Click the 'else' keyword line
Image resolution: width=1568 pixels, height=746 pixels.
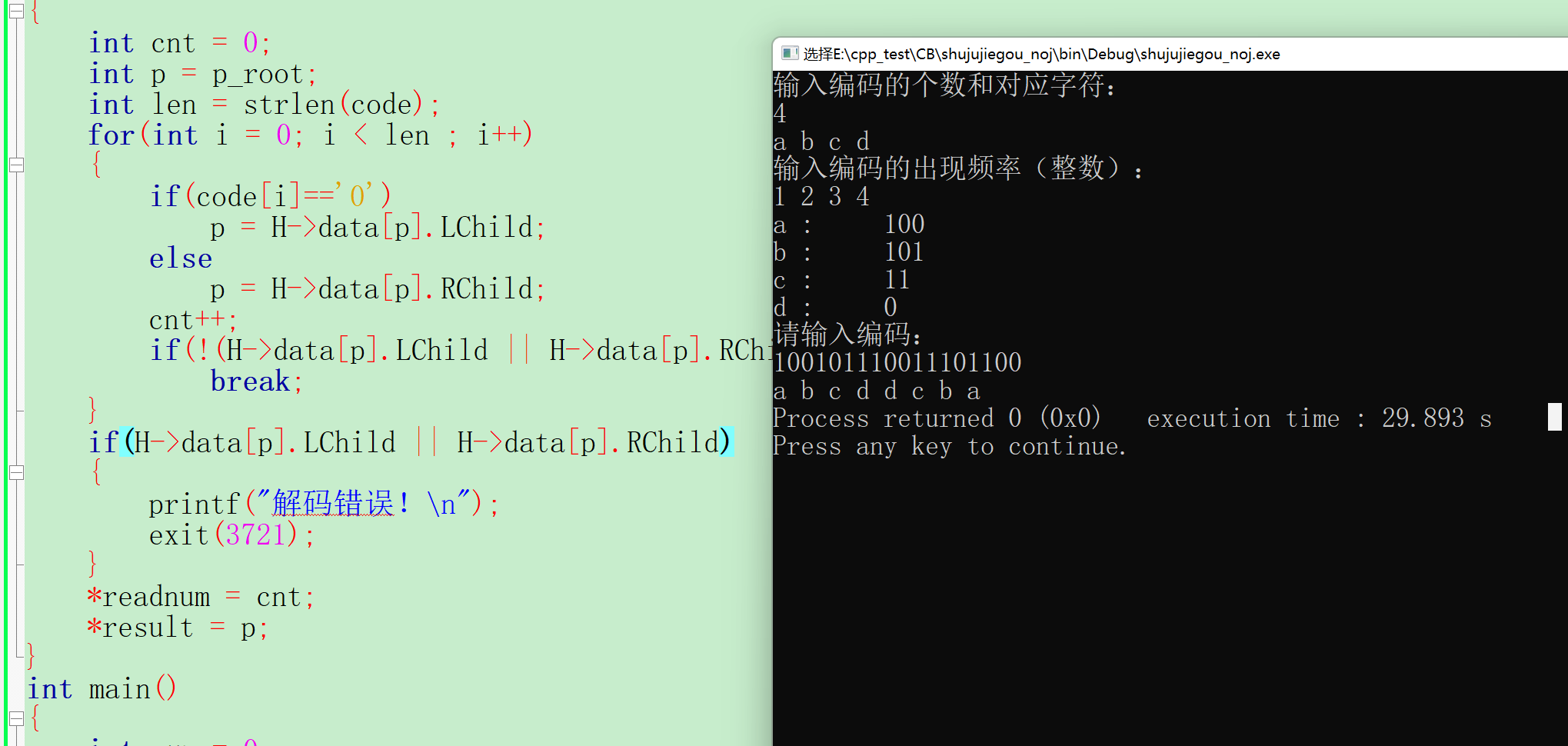[181, 258]
